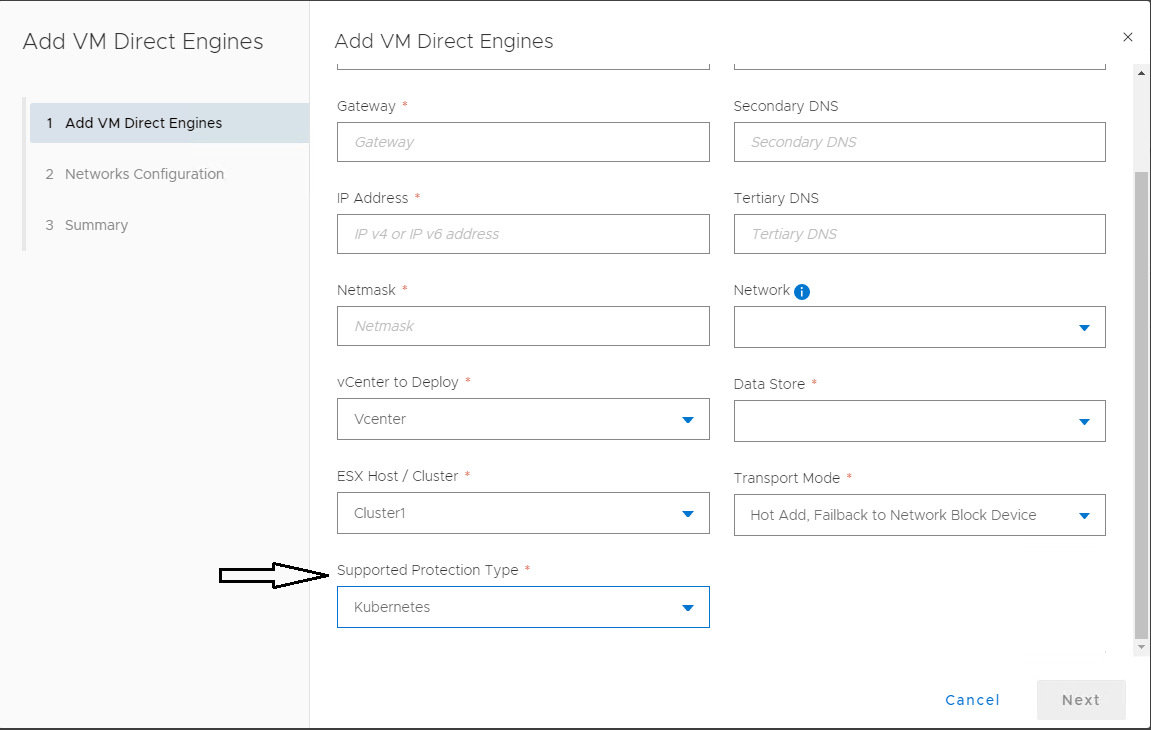Expand the ESX Host / Cluster dropdown
This screenshot has width=1151, height=730.
[523, 513]
